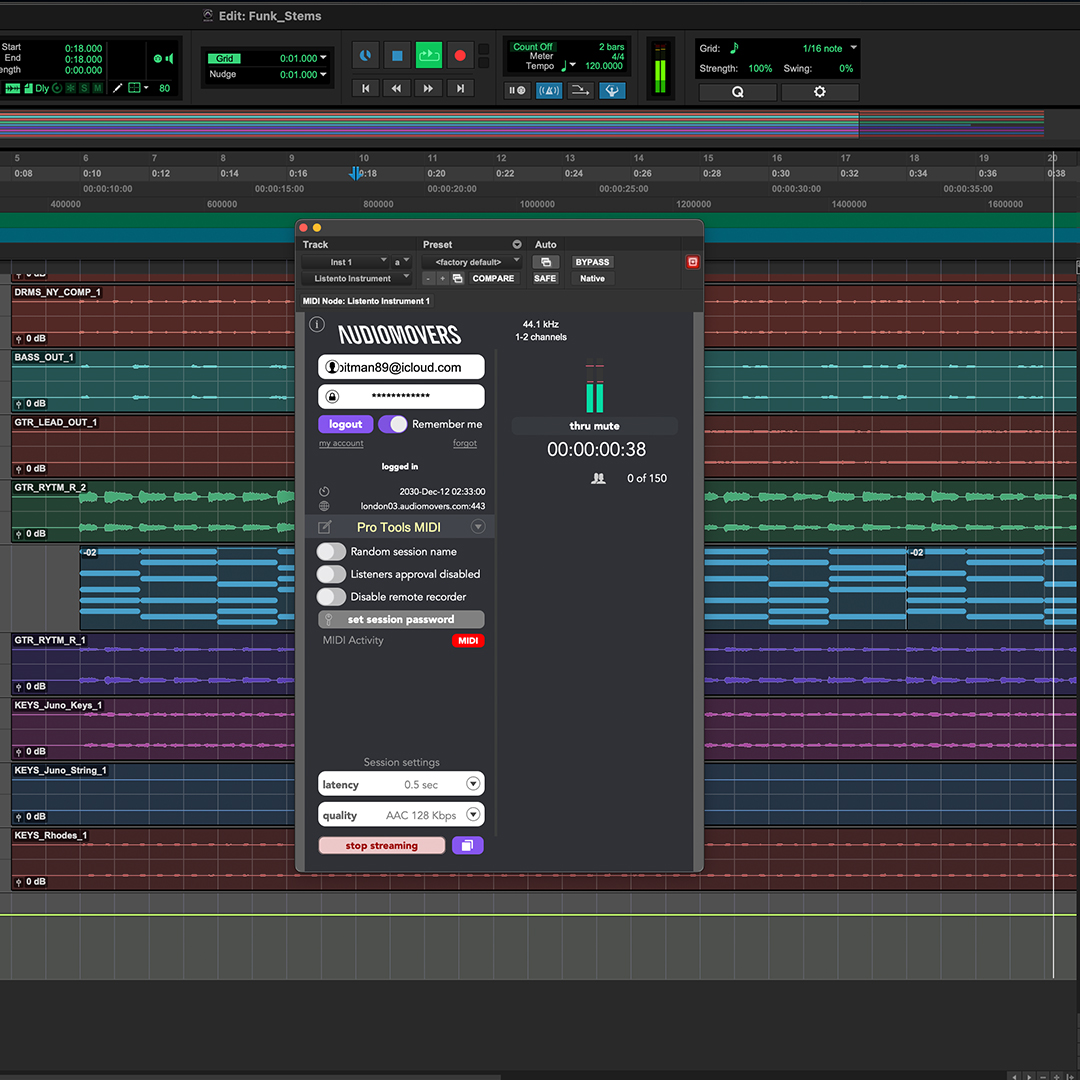Screen dimensions: 1080x1080
Task: Click the BYPASS button in plugin header
Action: click(592, 262)
